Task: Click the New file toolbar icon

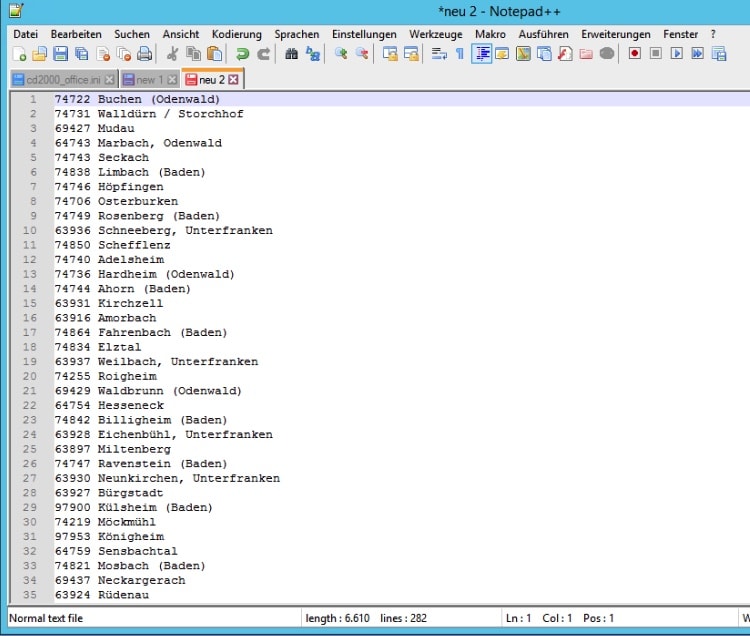Action: pos(19,54)
